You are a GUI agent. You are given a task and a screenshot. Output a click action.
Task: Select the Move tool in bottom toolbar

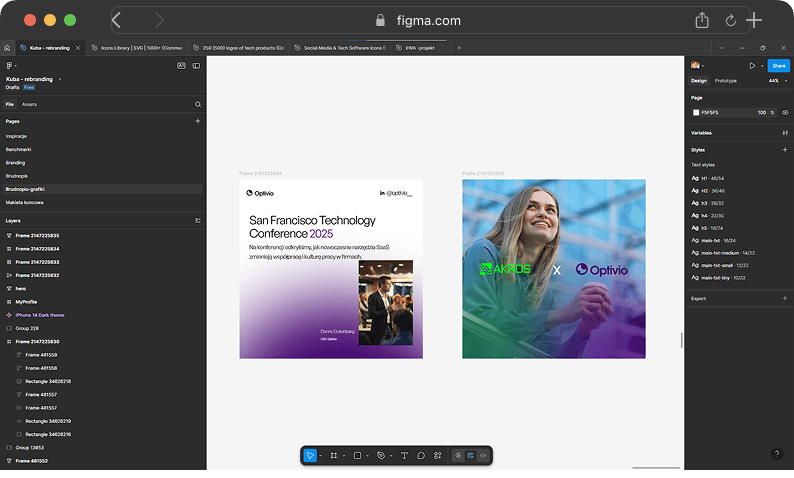click(x=310, y=455)
